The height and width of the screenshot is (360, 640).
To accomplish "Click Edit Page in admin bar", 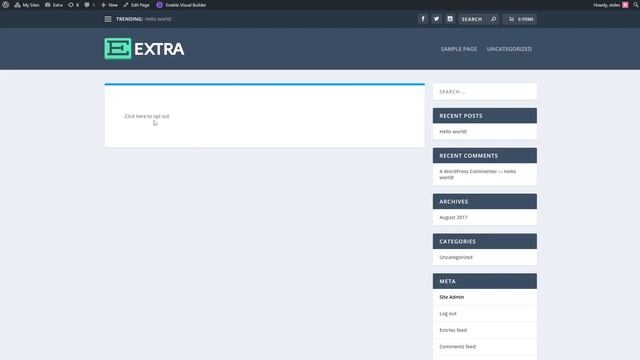I will (136, 5).
